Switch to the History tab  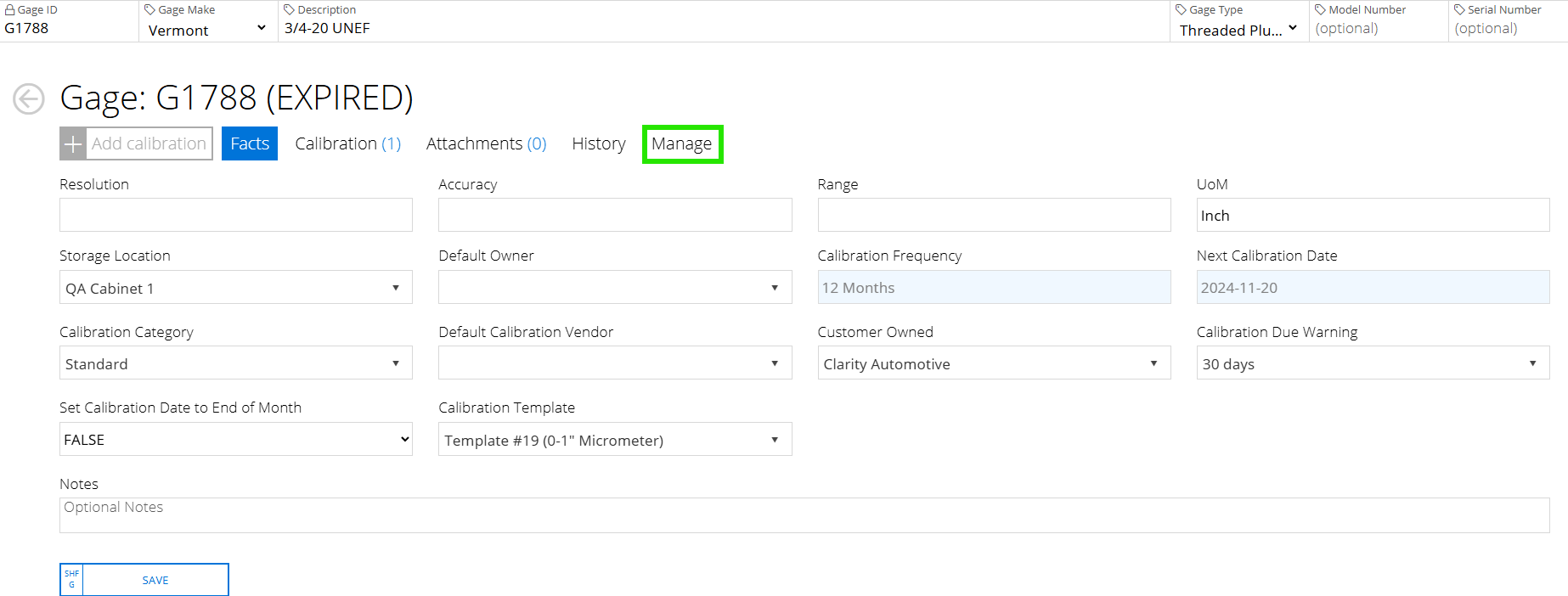tap(599, 143)
